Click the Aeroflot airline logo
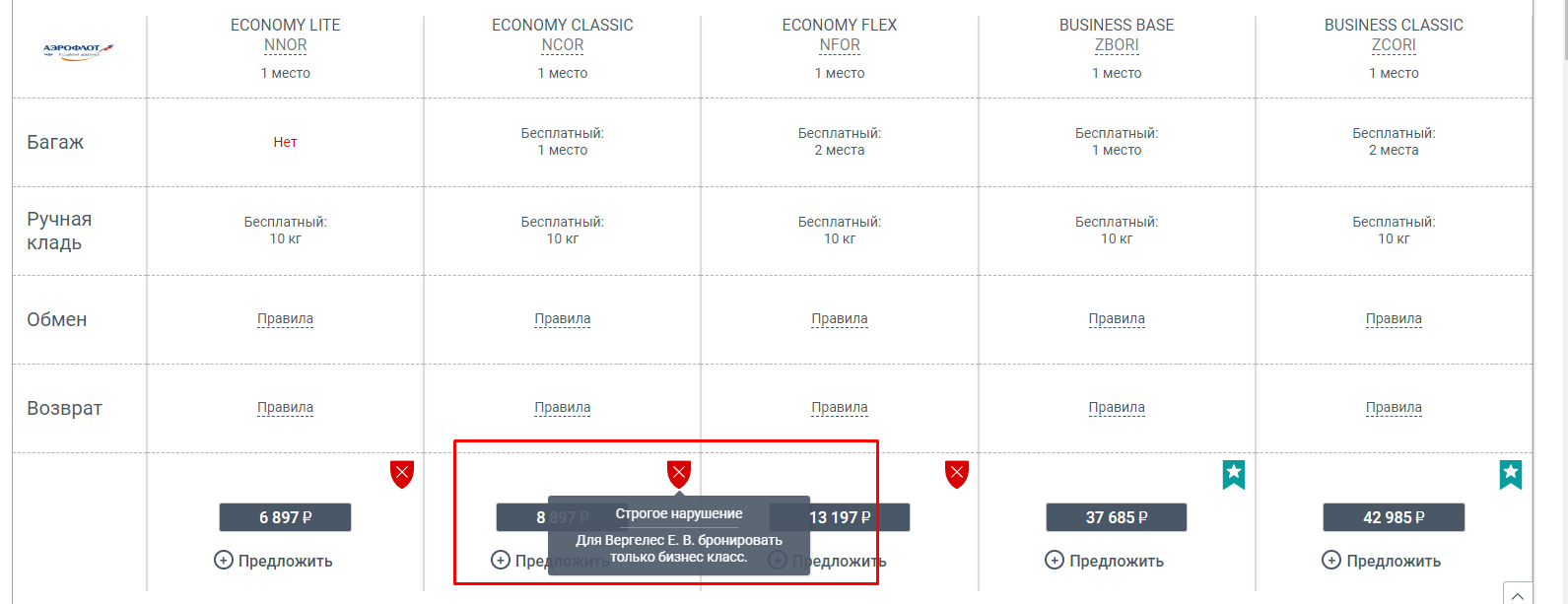1568x604 pixels. (x=79, y=50)
